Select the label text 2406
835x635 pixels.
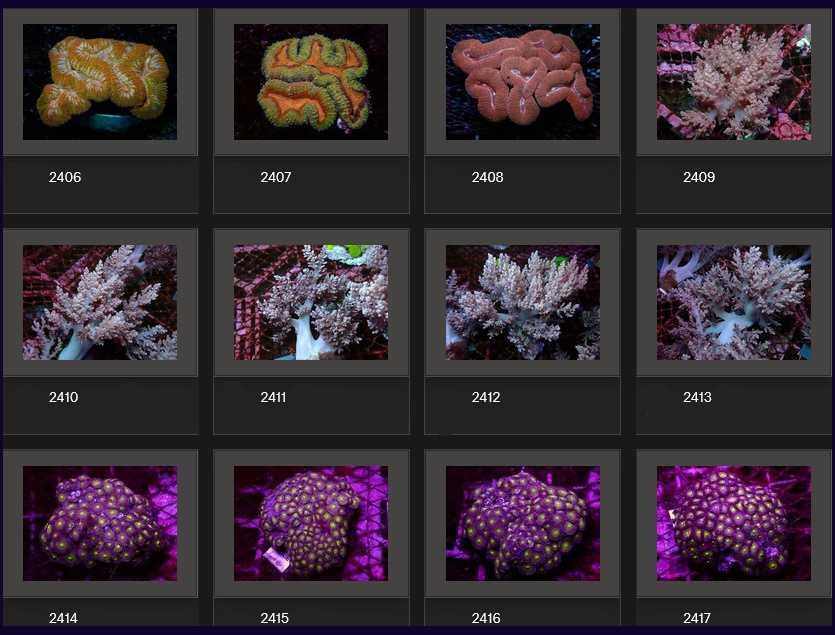[65, 177]
